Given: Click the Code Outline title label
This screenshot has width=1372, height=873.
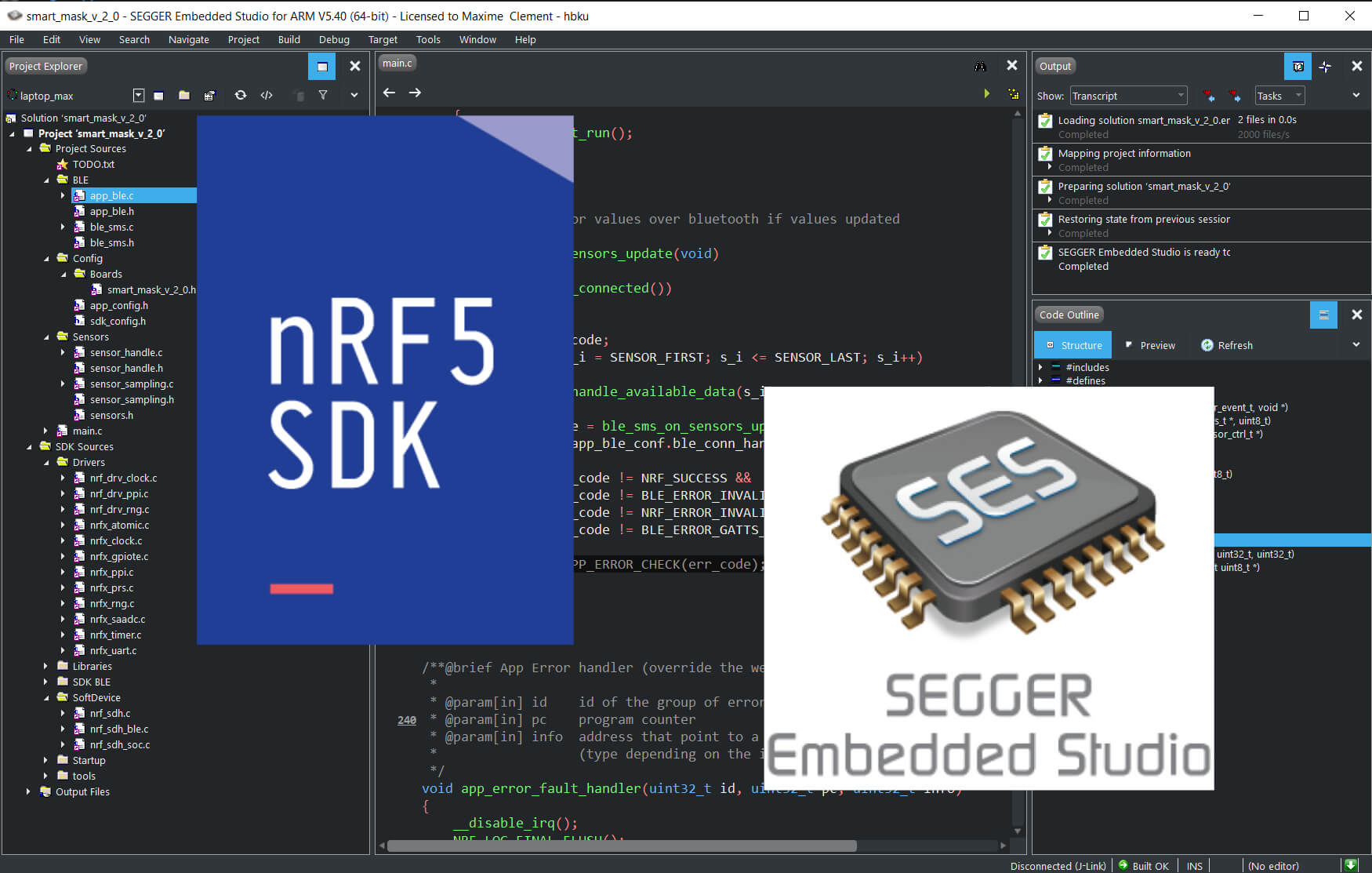Looking at the screenshot, I should 1069,315.
